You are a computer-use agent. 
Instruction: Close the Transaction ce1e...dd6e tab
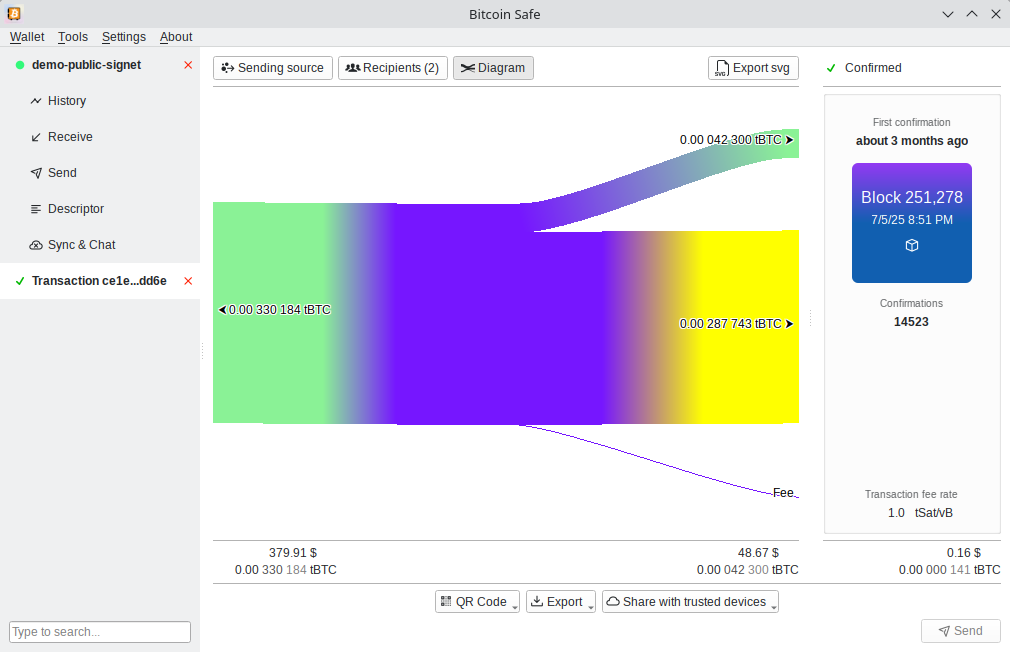coord(188,281)
